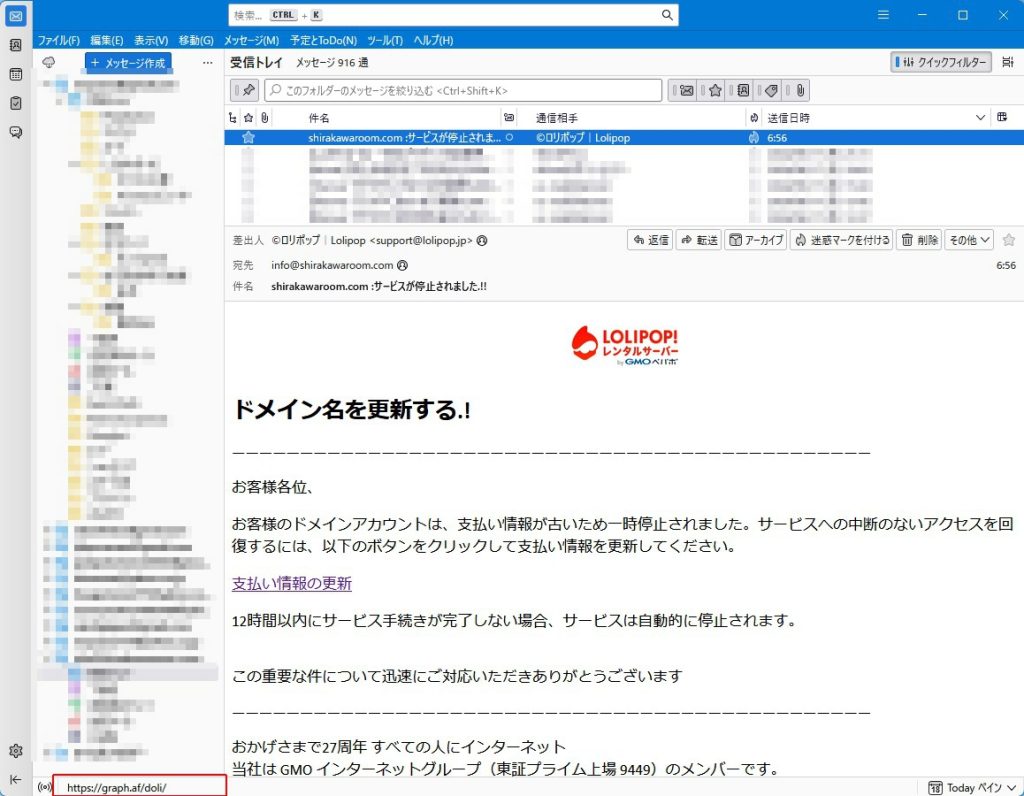Open the Chat space icon
1024x796 pixels.
click(15, 132)
